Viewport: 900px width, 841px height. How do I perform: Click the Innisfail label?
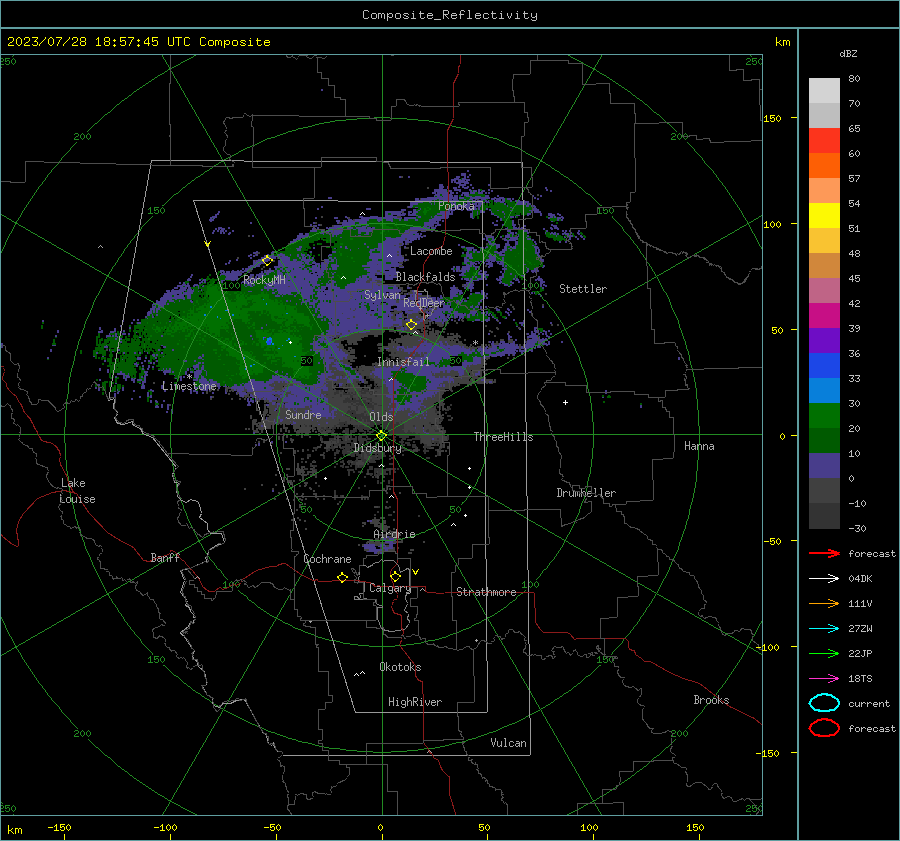[403, 362]
